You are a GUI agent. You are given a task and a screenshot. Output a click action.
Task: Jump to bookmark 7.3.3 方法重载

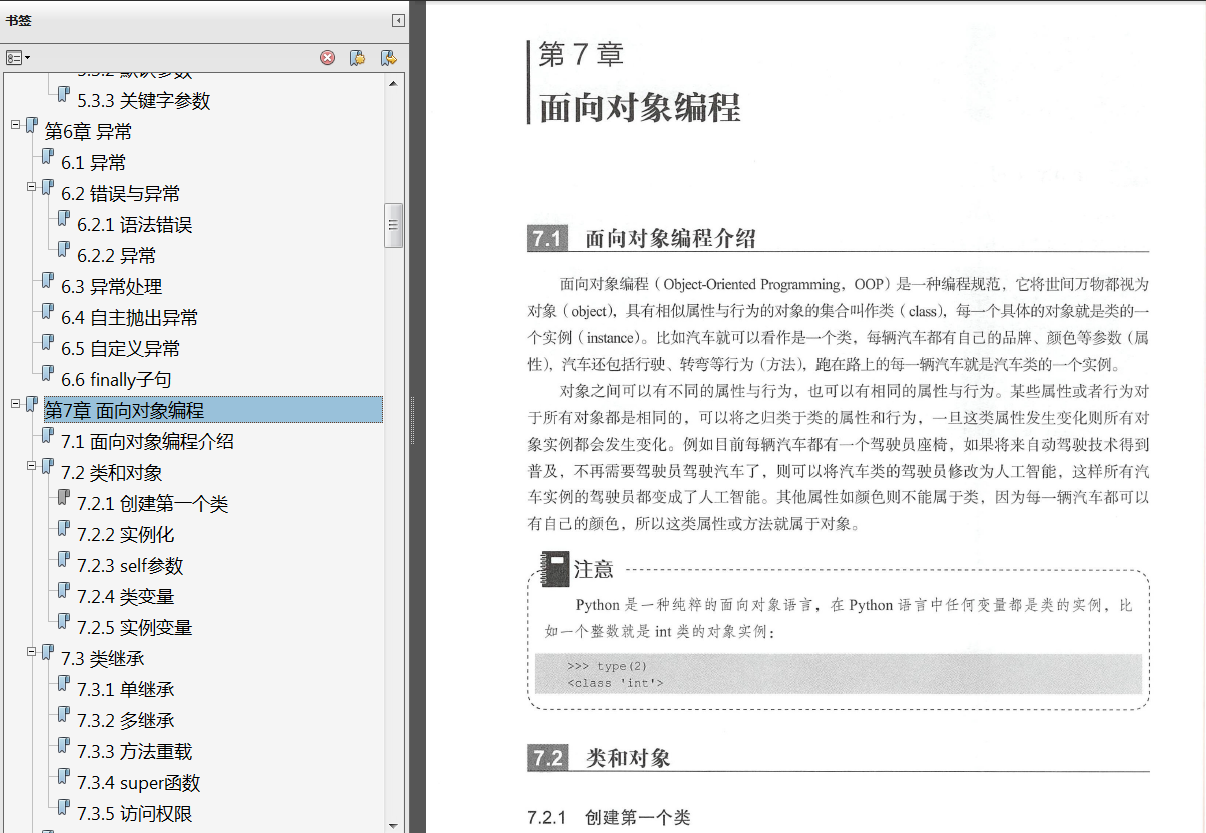click(x=134, y=752)
